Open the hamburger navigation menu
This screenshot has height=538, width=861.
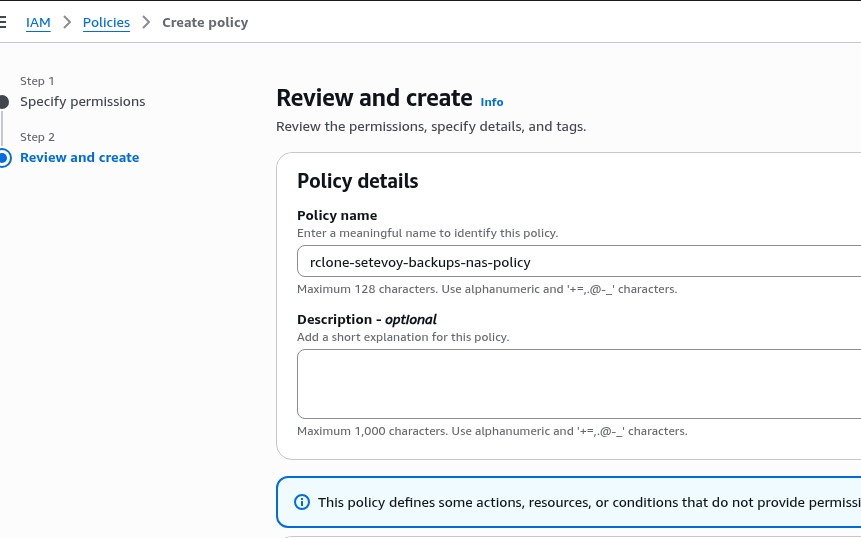coord(3,22)
